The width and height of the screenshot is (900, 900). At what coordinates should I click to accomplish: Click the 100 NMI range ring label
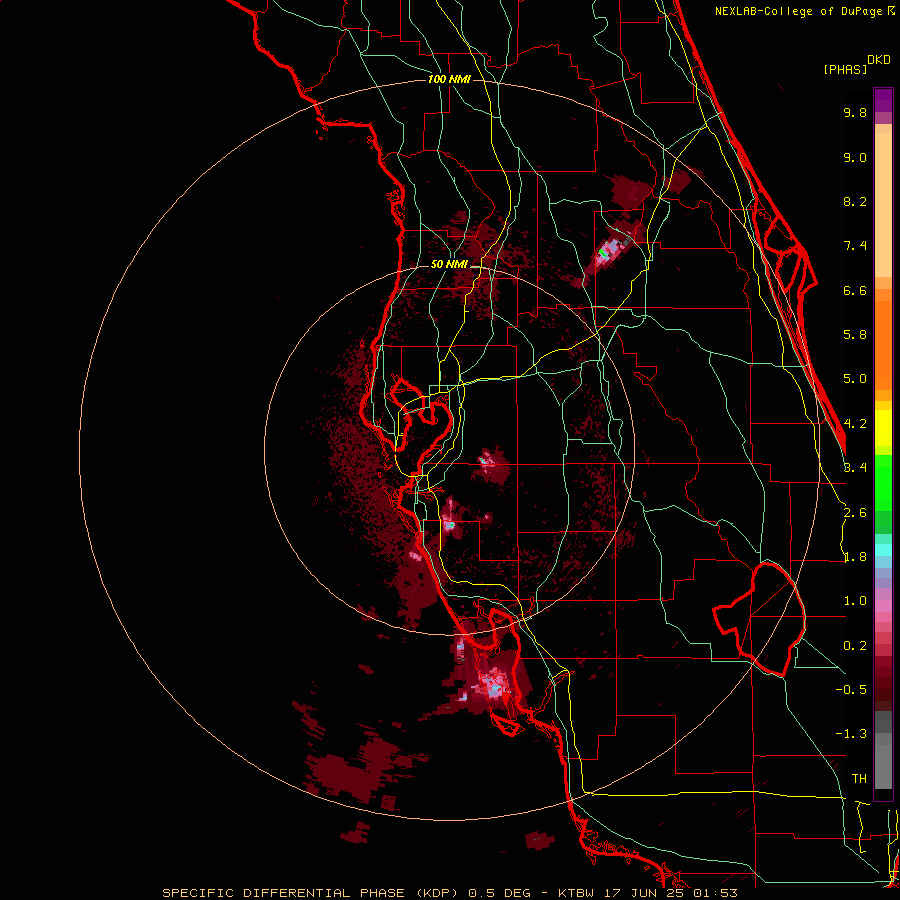pyautogui.click(x=449, y=79)
